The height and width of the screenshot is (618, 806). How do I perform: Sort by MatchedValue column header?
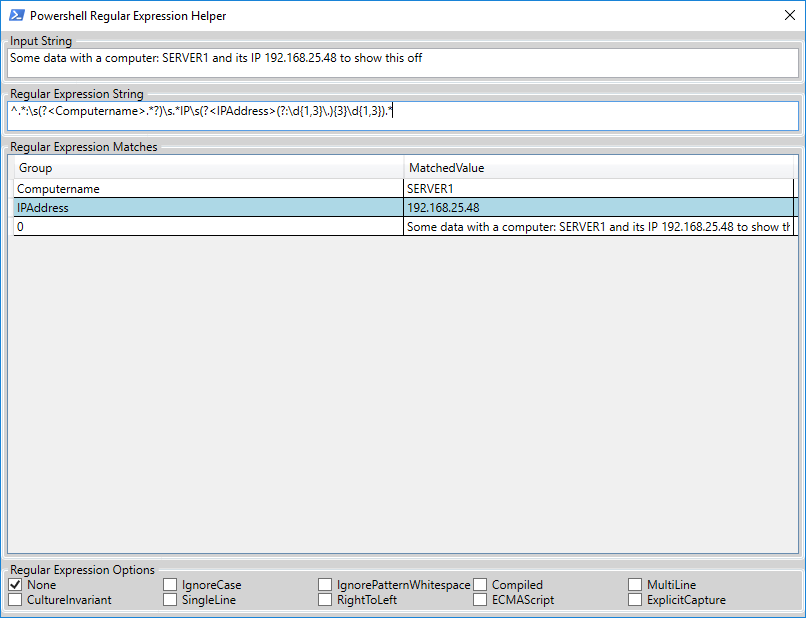pos(598,168)
